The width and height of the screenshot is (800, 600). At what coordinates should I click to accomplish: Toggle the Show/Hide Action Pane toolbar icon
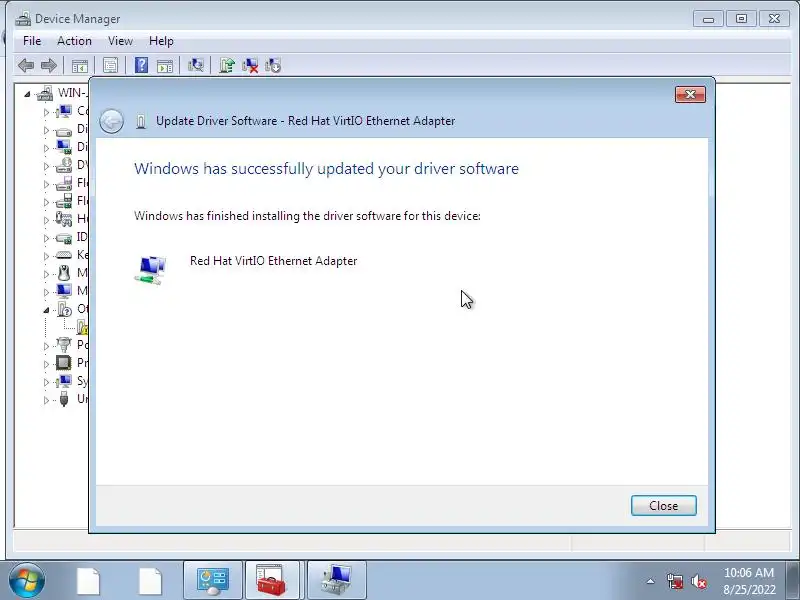point(165,66)
